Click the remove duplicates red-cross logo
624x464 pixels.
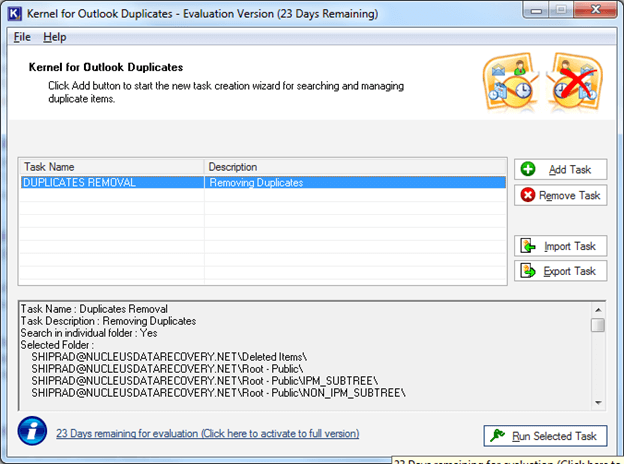(575, 82)
